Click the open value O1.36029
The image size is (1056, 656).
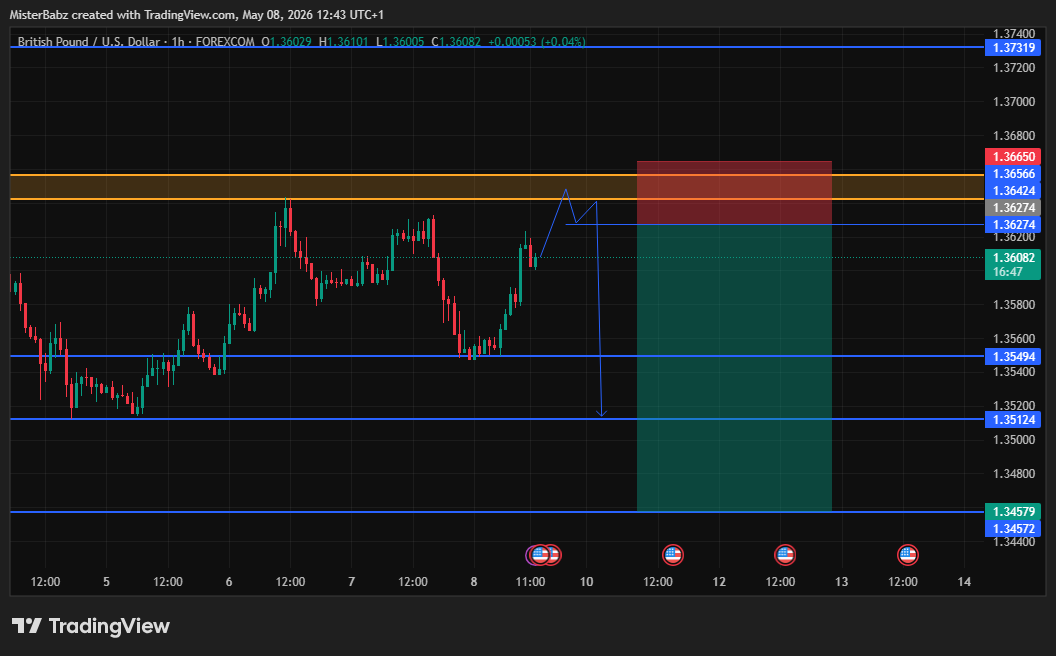tap(286, 42)
